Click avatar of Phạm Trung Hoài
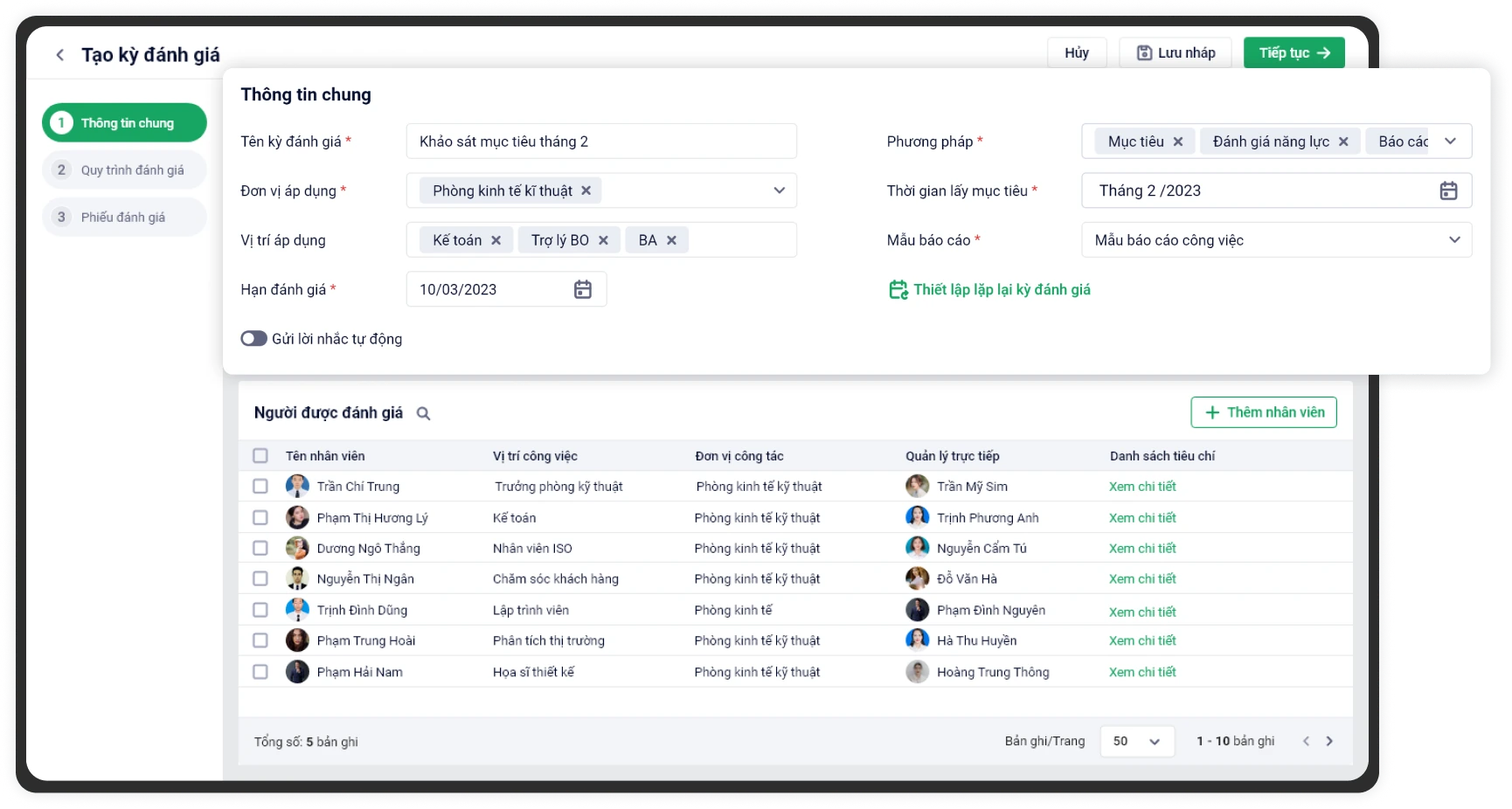1512x809 pixels. click(297, 640)
